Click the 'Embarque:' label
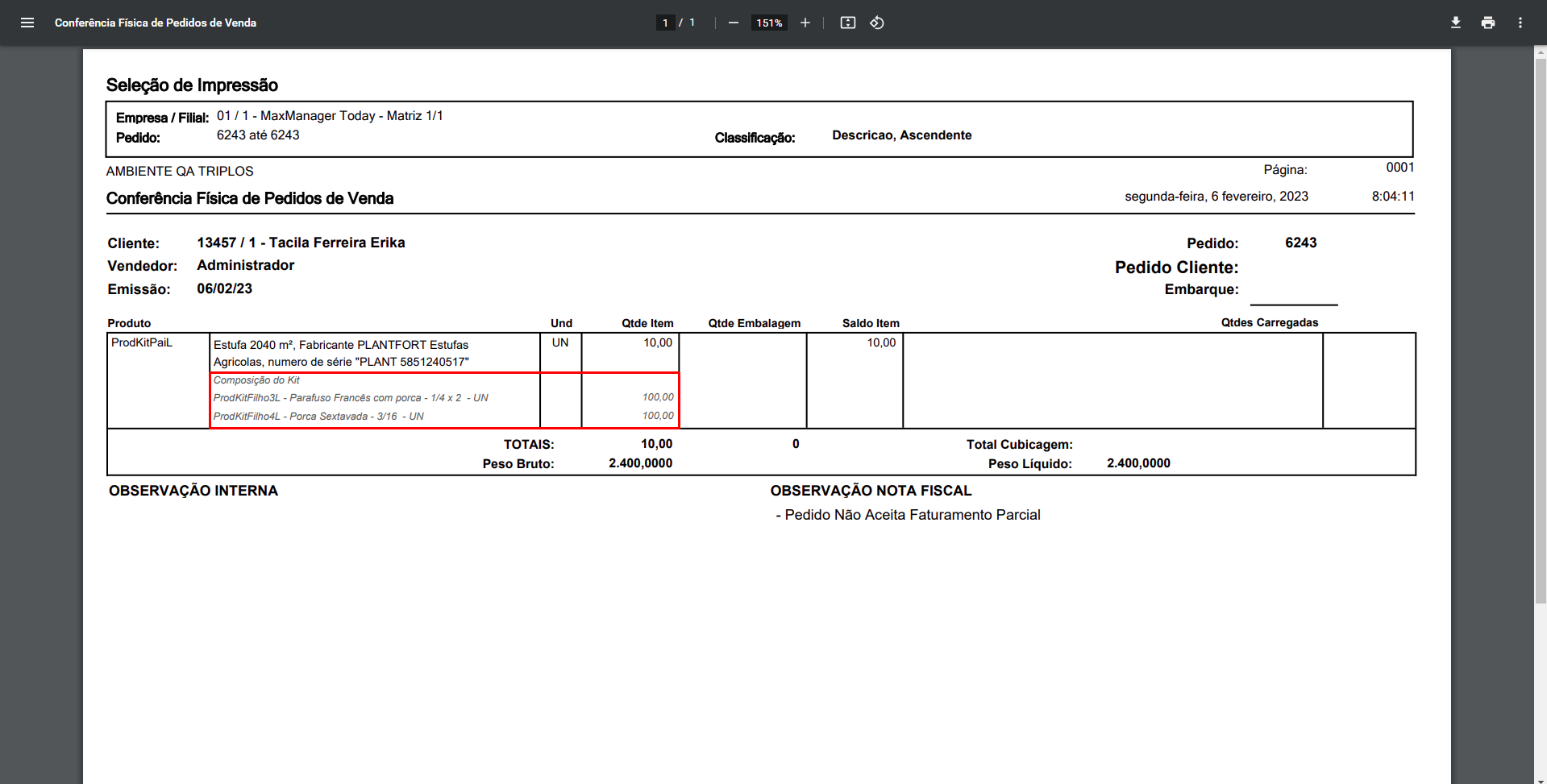 pos(1201,289)
